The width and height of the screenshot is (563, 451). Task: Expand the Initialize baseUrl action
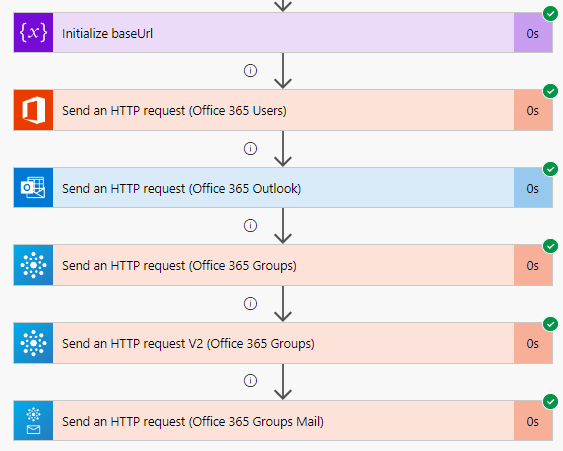tap(283, 33)
